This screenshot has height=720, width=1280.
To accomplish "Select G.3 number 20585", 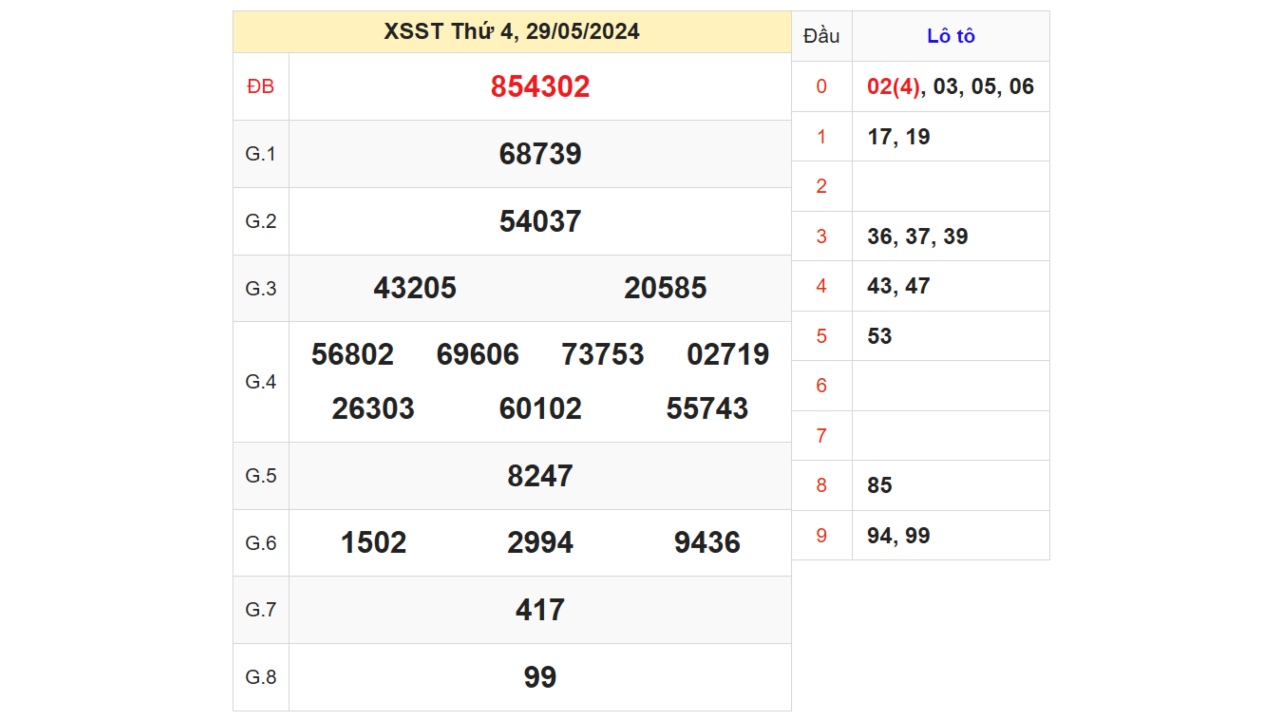I will pyautogui.click(x=665, y=288).
